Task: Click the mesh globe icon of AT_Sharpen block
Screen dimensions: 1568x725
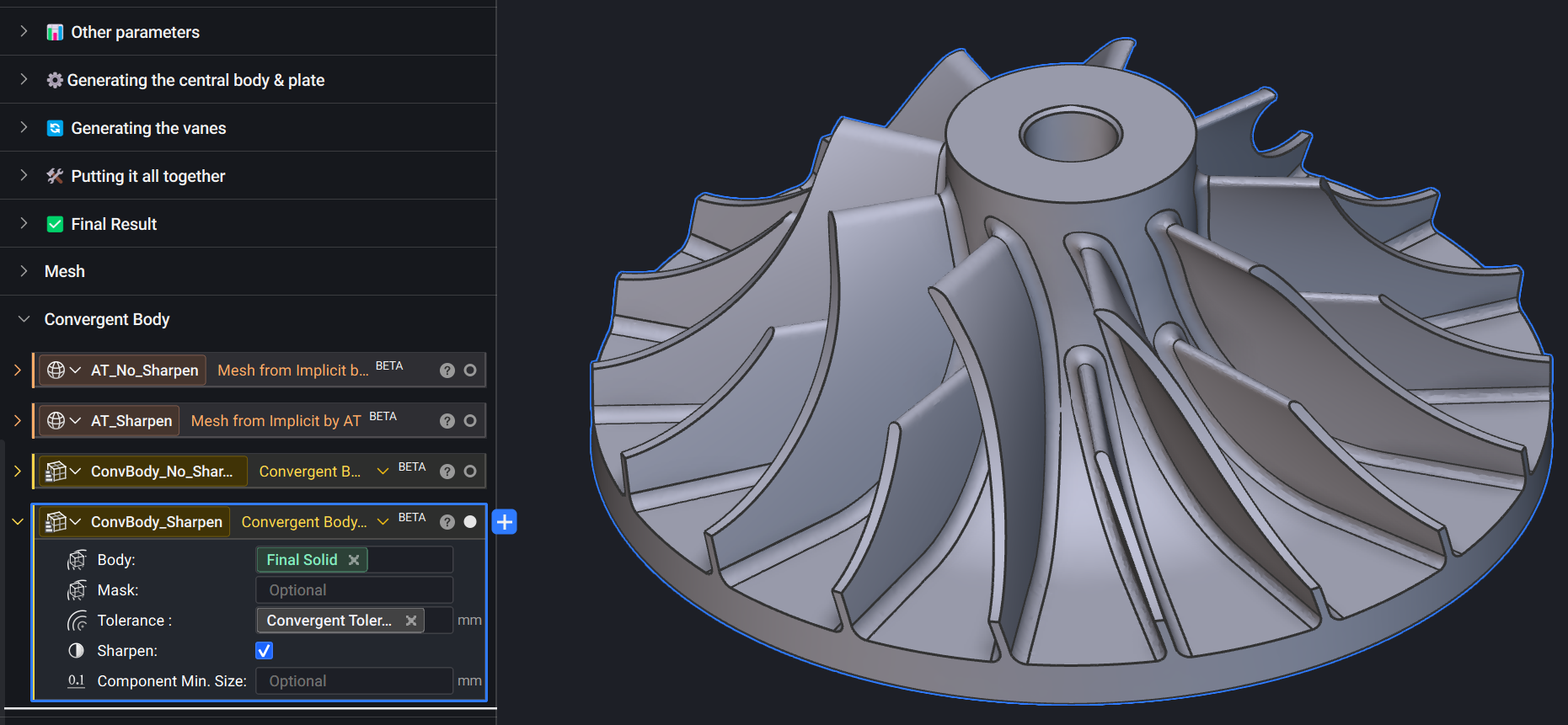Action: tap(56, 421)
